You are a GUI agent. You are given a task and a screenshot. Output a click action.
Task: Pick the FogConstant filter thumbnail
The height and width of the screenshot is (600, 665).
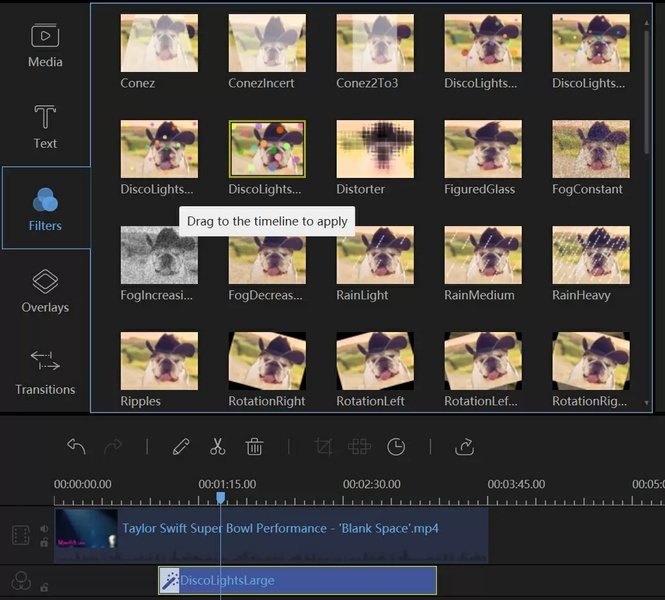click(x=591, y=149)
